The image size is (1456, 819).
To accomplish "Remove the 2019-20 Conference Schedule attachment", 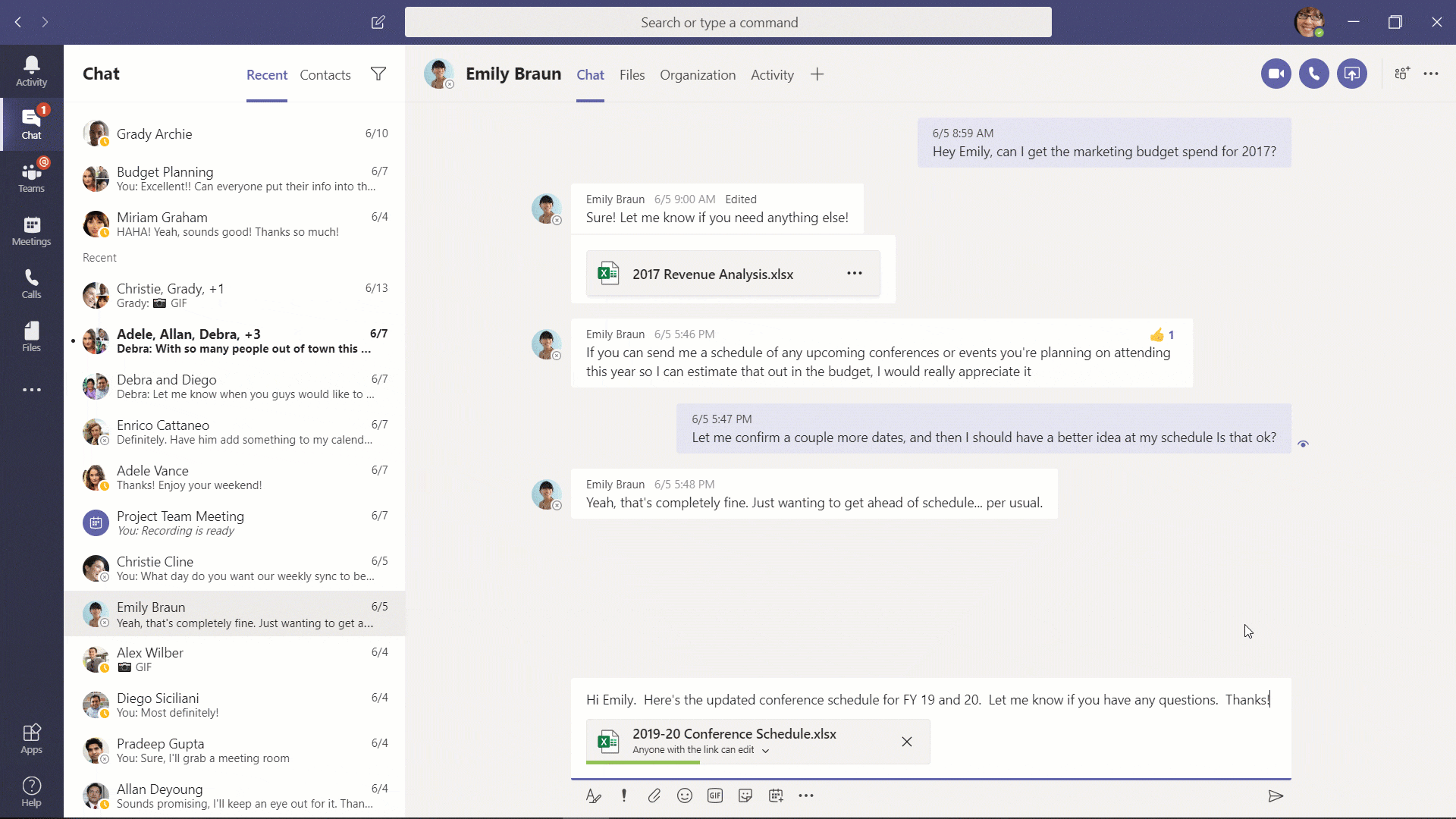I will [907, 742].
